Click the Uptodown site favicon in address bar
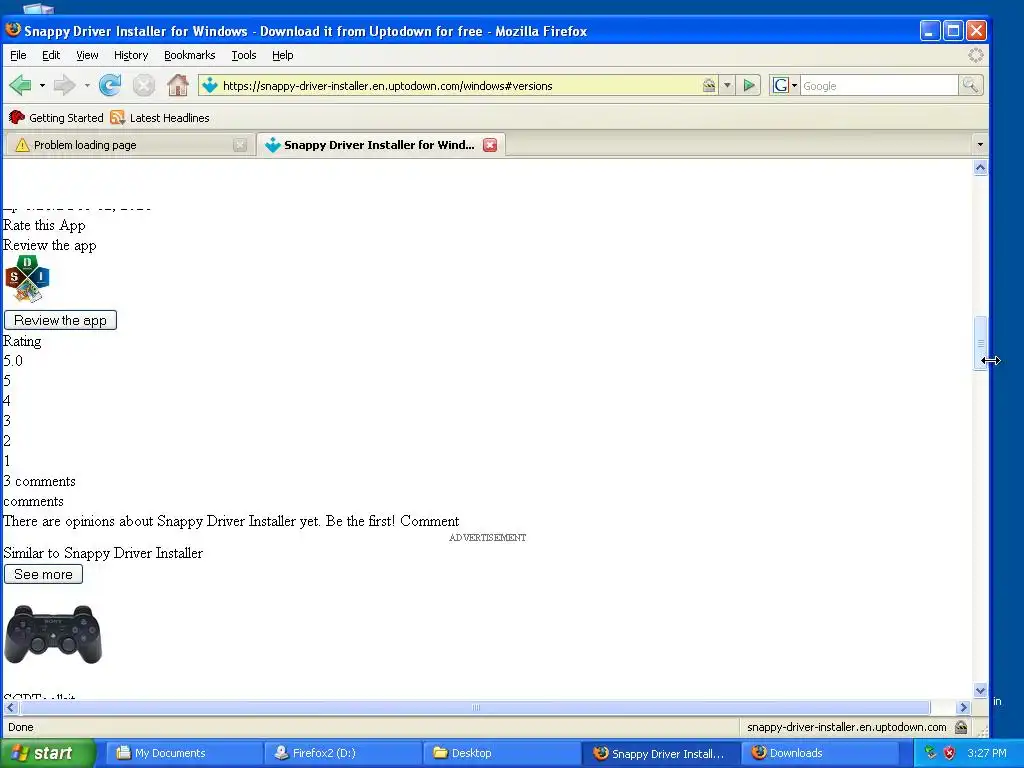The width and height of the screenshot is (1024, 768). (x=210, y=86)
